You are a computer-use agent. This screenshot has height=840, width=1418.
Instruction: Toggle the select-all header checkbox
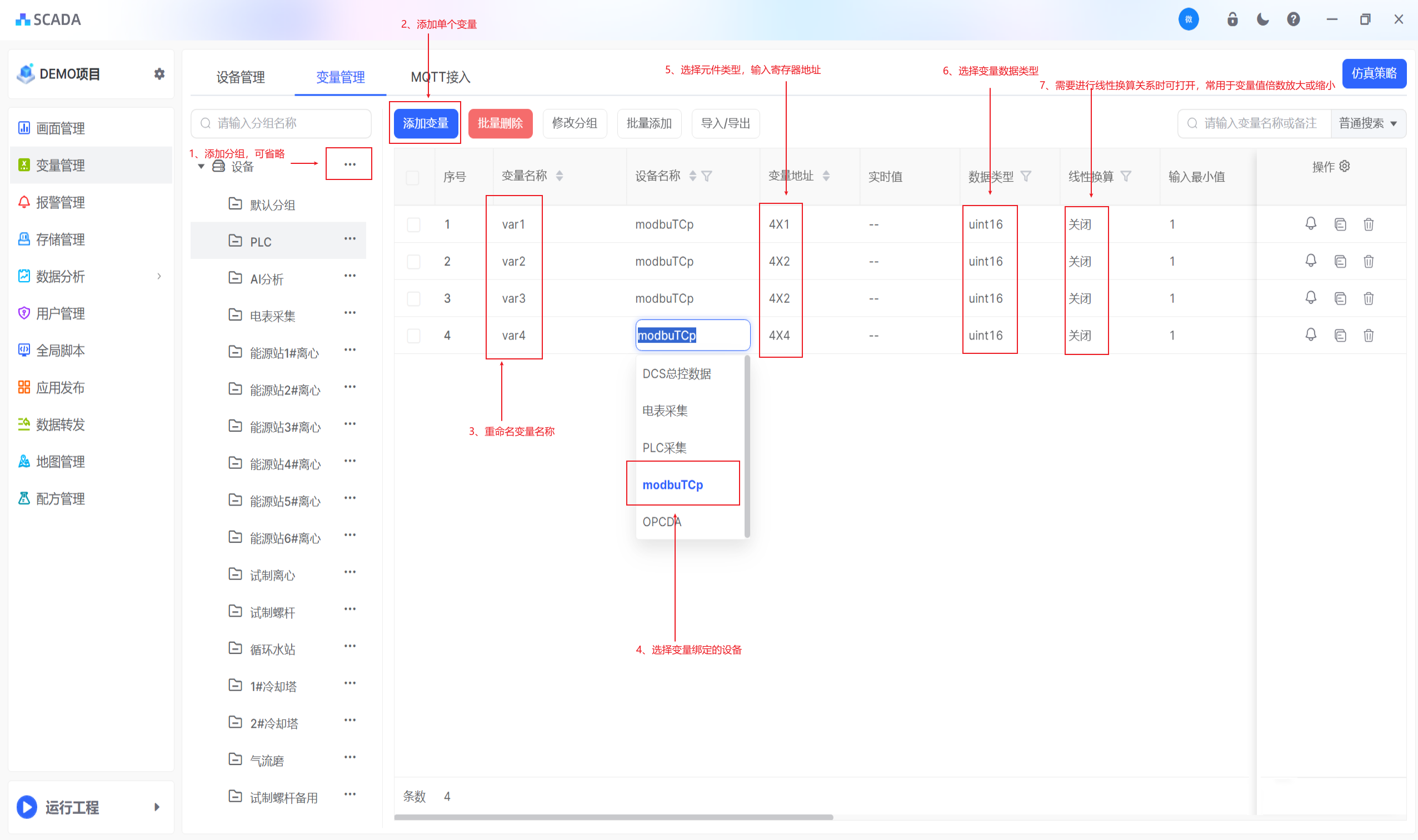[412, 177]
